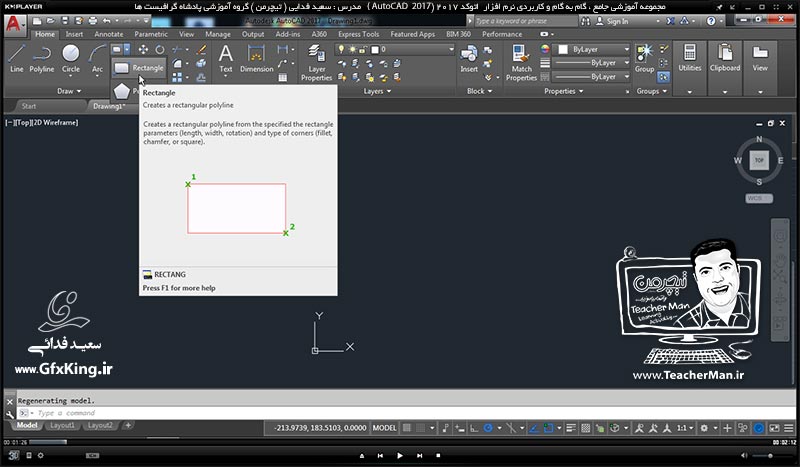Viewport: 800px width, 467px height.
Task: Open the Help question mark icon
Action: [711, 21]
